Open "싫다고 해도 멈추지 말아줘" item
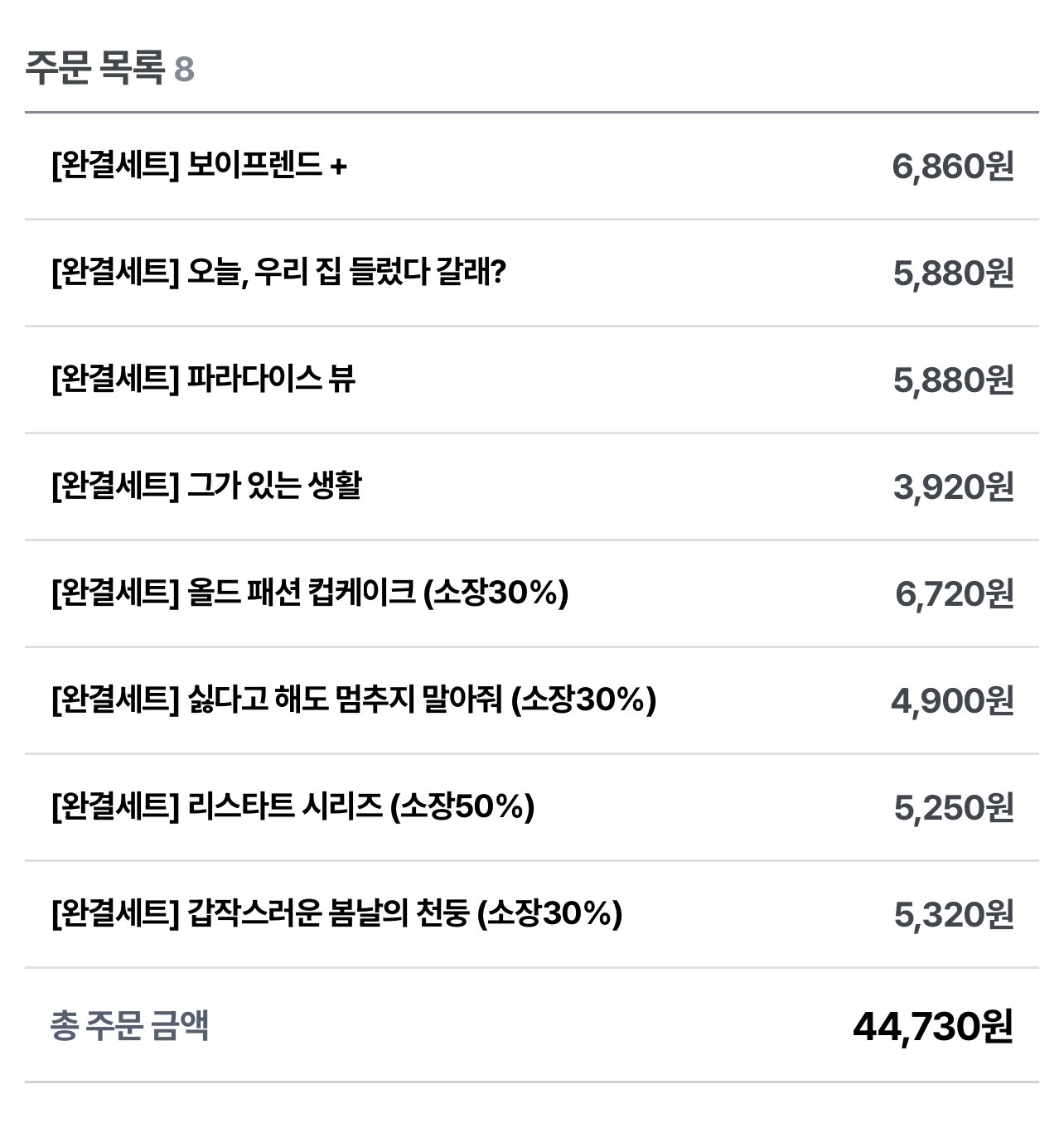Screen dimensions: 1064x1123 [354, 700]
